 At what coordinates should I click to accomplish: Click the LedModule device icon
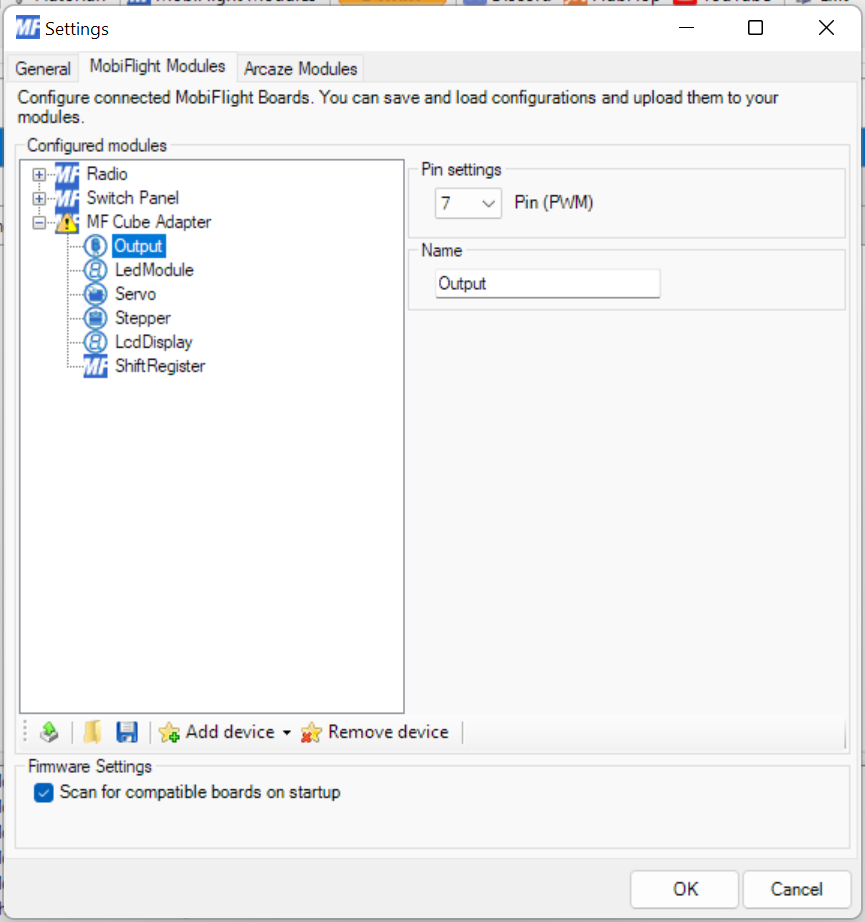95,270
